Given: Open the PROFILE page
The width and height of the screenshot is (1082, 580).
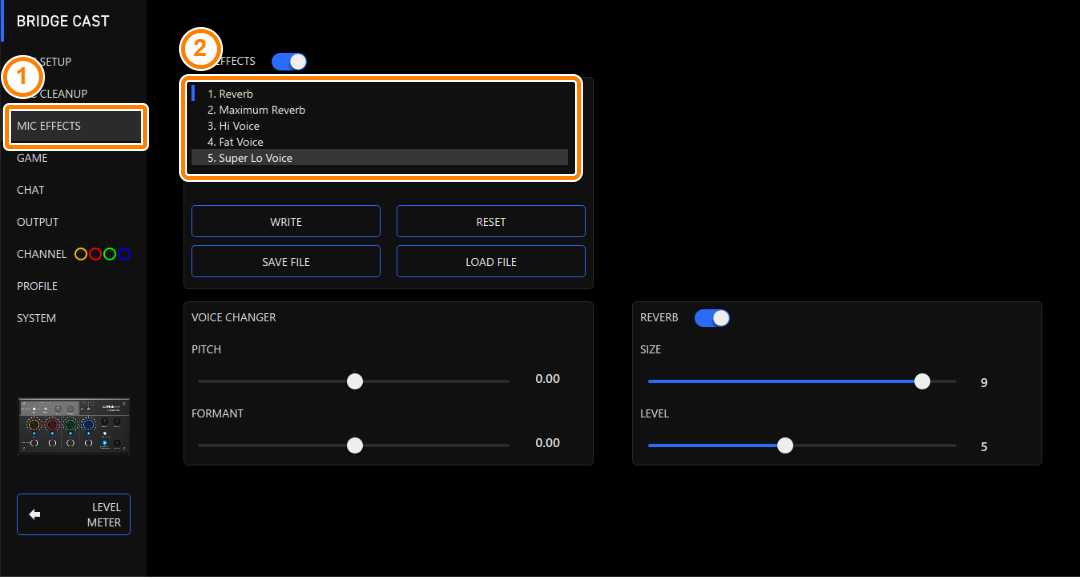Looking at the screenshot, I should 37,286.
